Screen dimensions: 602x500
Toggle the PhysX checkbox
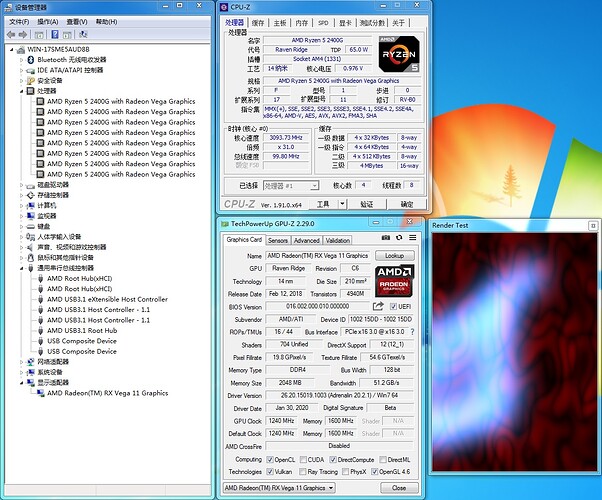pyautogui.click(x=345, y=472)
